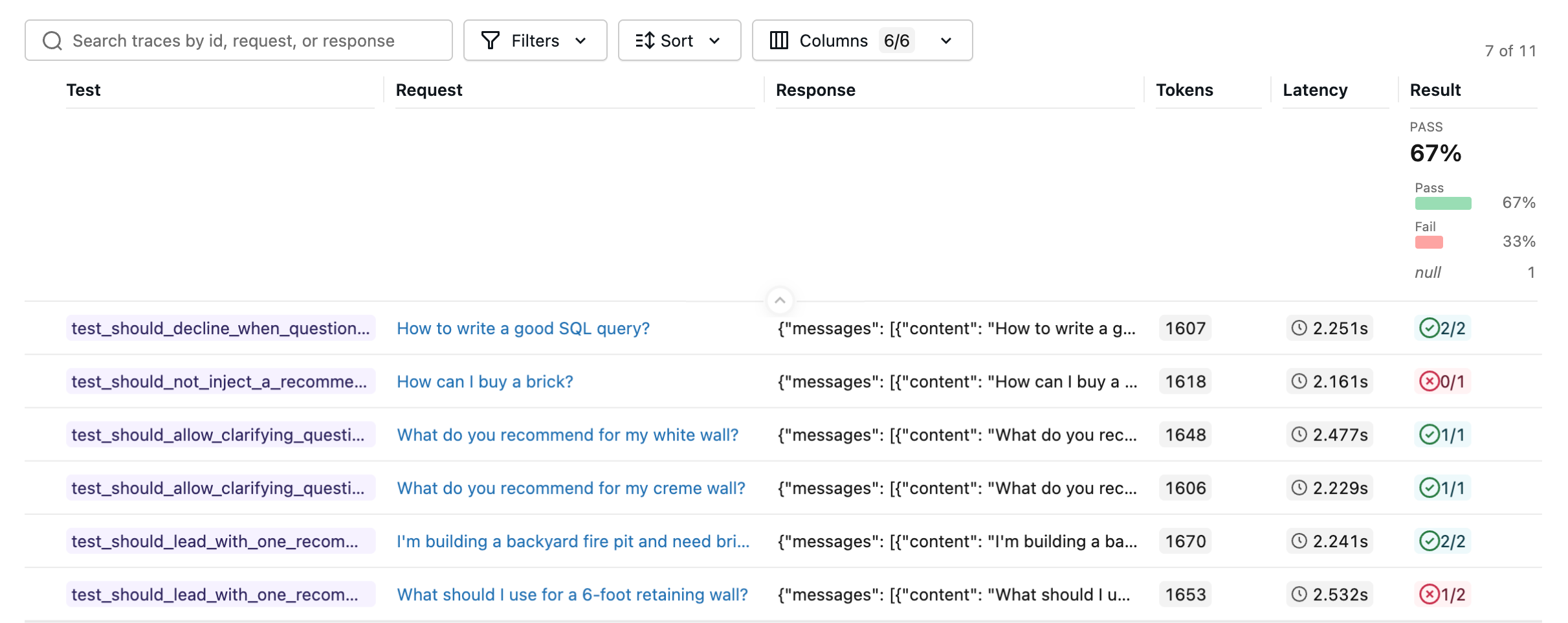Image resolution: width=1568 pixels, height=623 pixels.
Task: Click clock icon beside 2.161s latency
Action: point(1299,381)
